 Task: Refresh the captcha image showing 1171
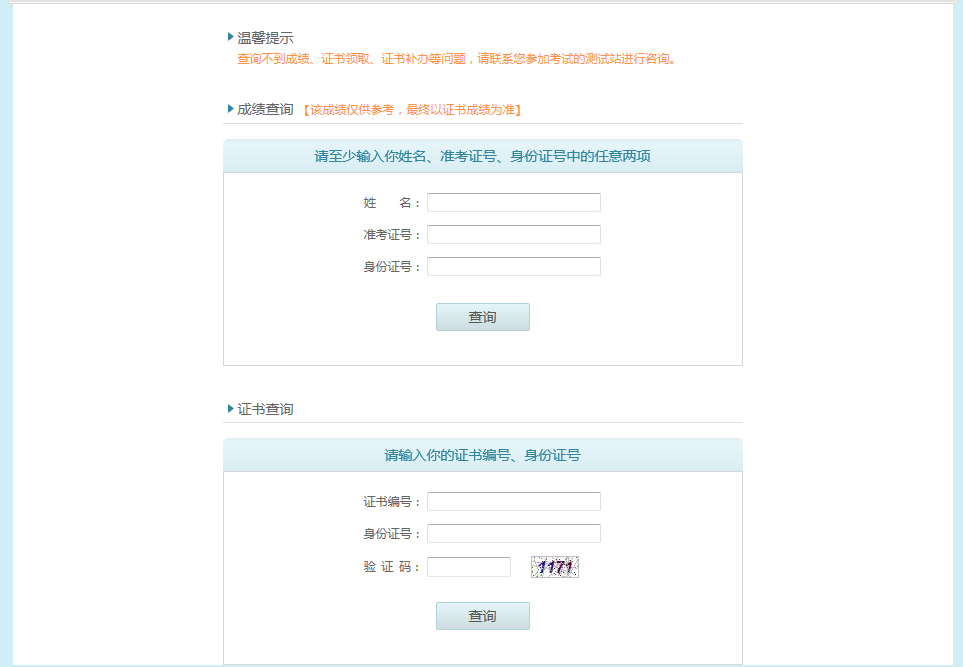pyautogui.click(x=555, y=567)
